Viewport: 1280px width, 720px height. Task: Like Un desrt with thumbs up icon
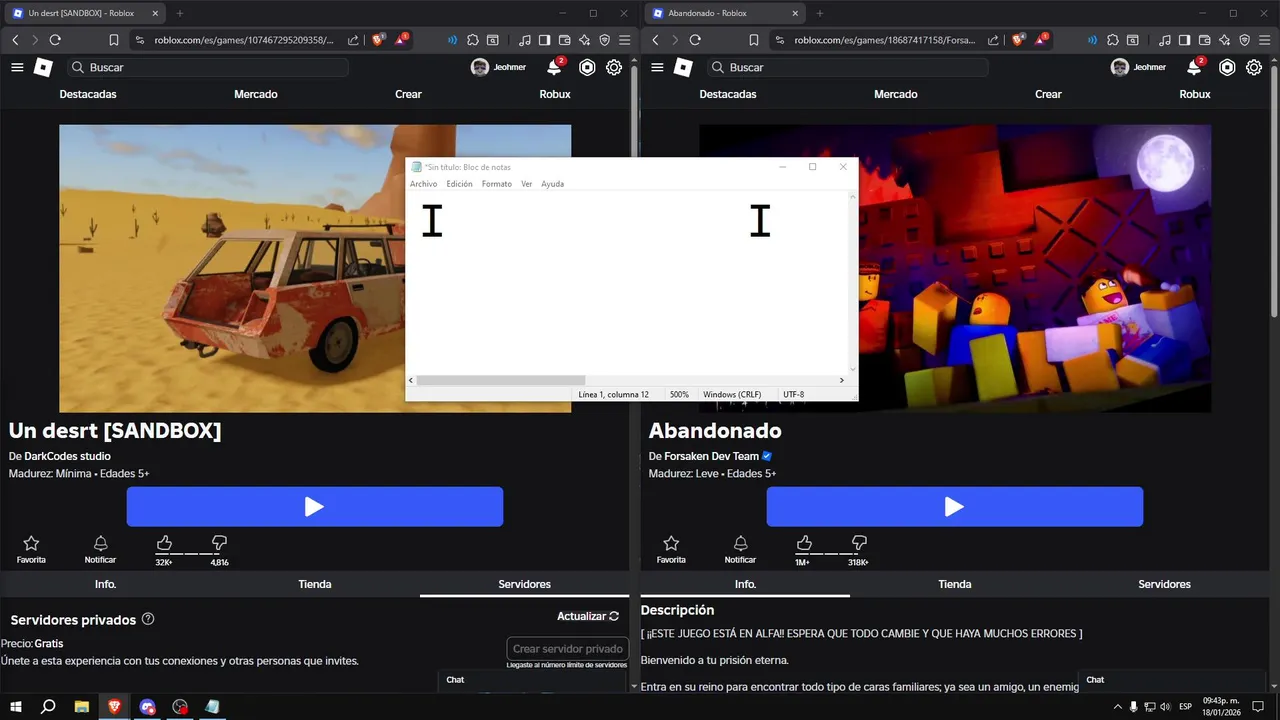coord(164,543)
